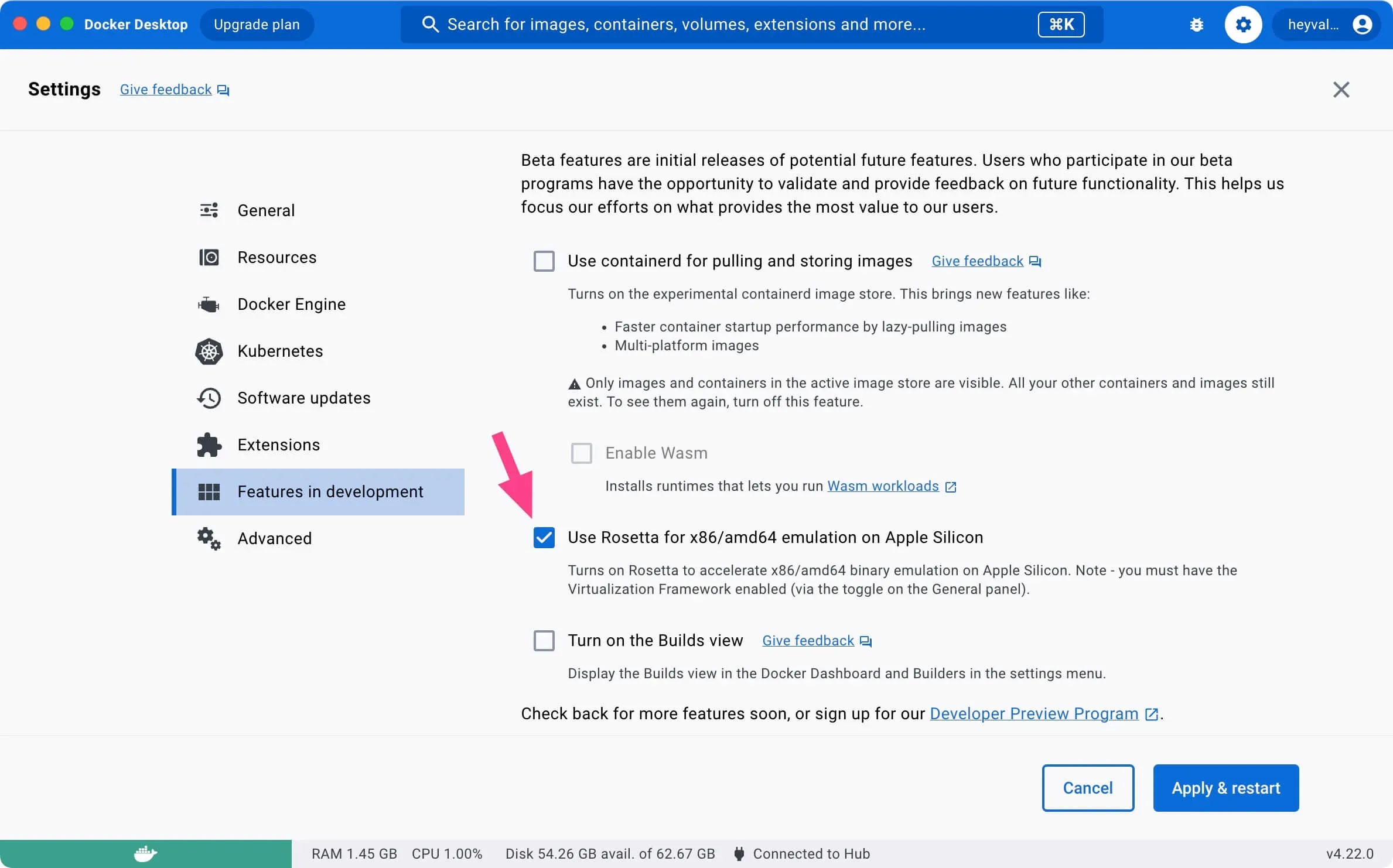Click the settings gear icon
The height and width of the screenshot is (868, 1393).
[1243, 25]
